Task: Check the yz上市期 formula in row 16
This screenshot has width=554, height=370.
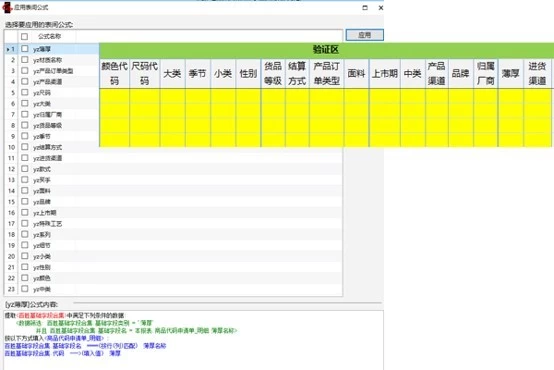Action: (24, 212)
